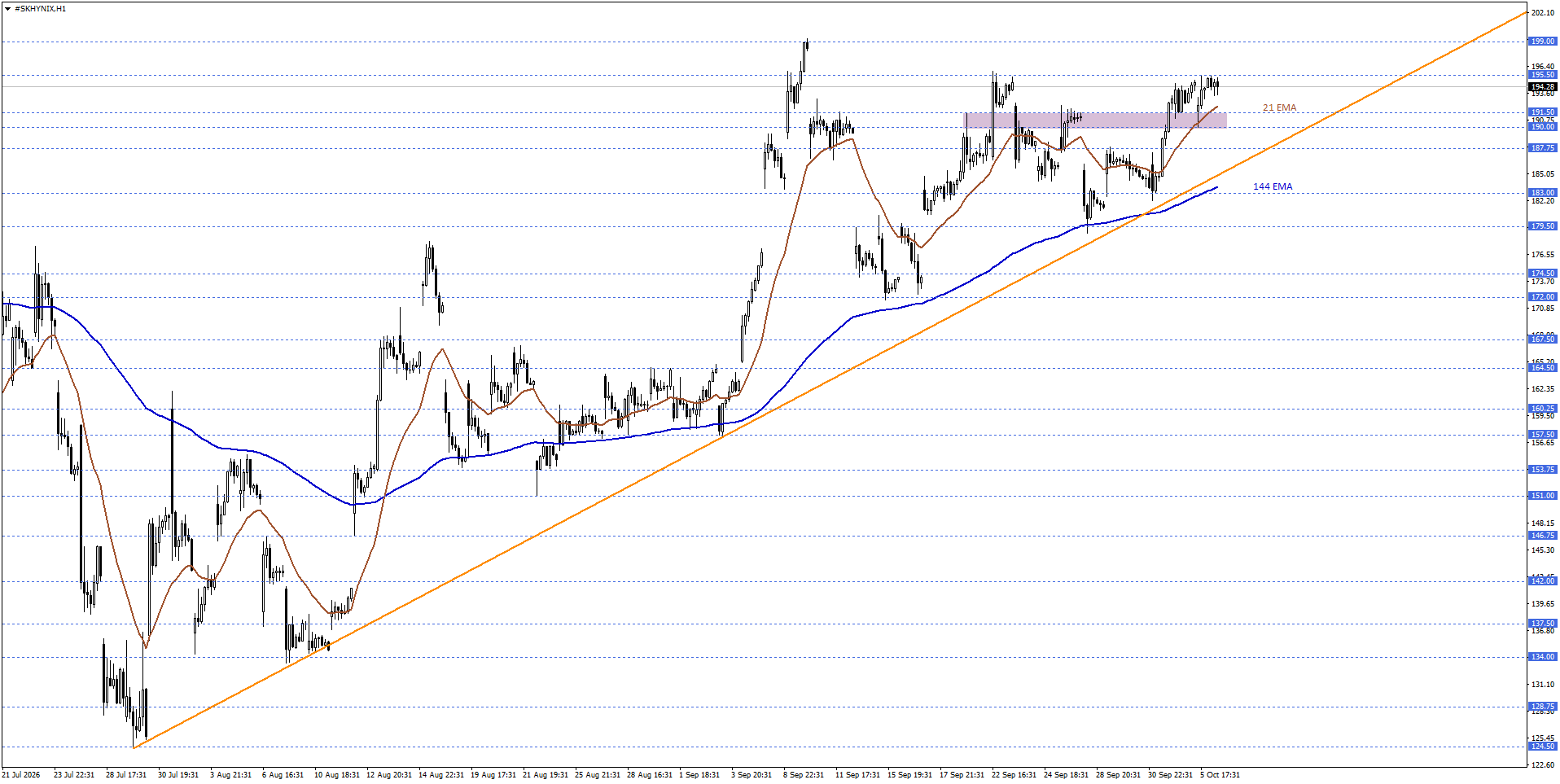The width and height of the screenshot is (1560, 784).
Task: Select the 21 EMA text label
Action: 1279,107
